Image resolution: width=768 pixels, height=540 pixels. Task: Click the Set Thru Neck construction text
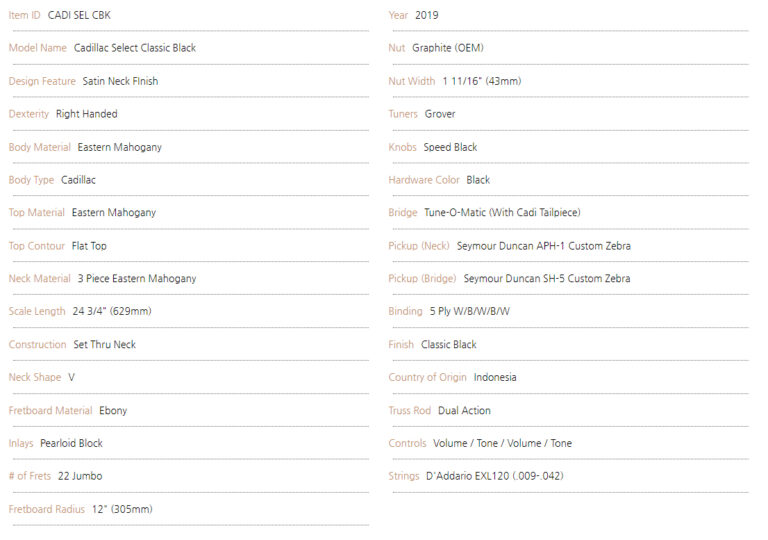click(x=104, y=344)
